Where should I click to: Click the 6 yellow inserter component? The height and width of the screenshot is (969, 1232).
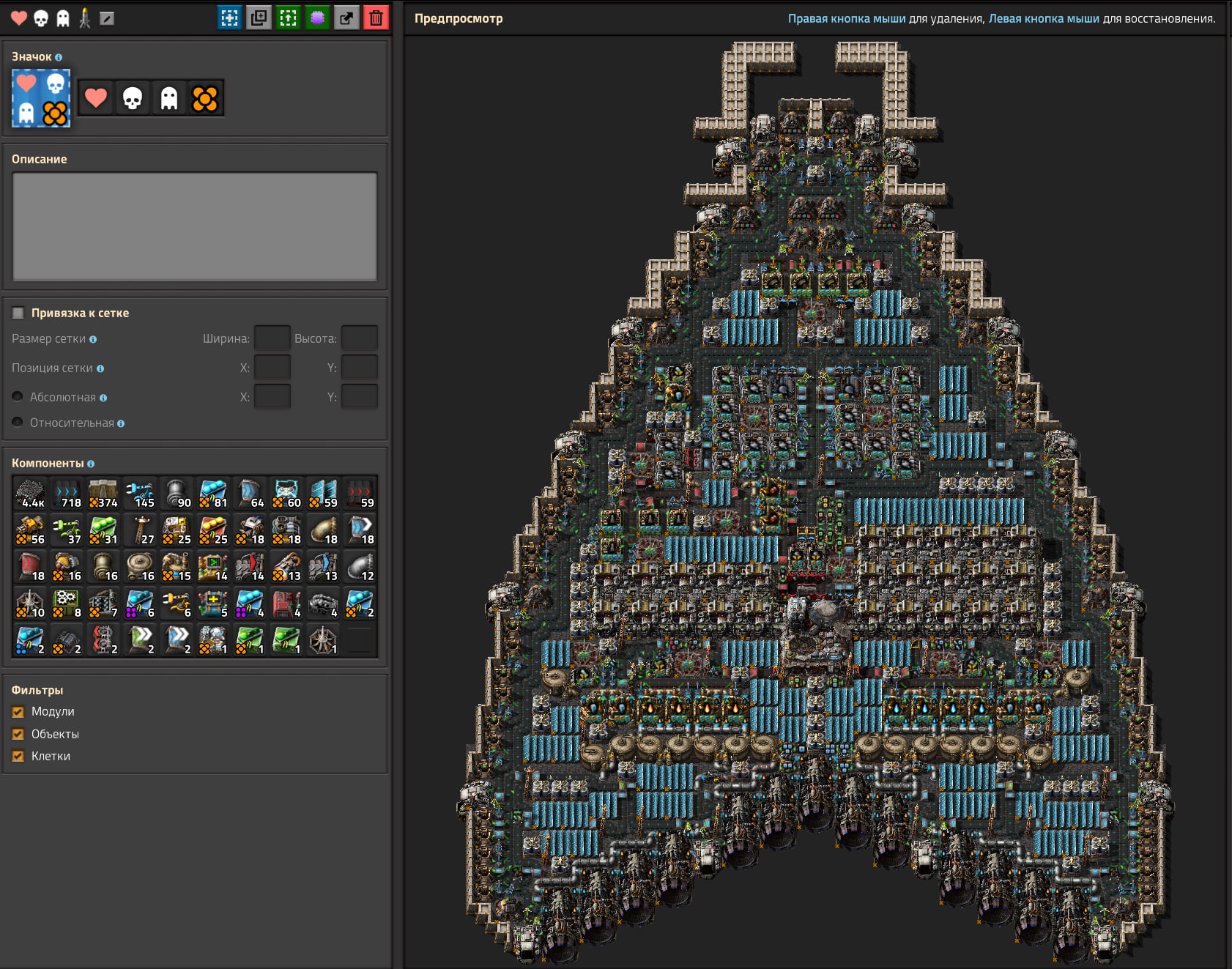[x=177, y=603]
